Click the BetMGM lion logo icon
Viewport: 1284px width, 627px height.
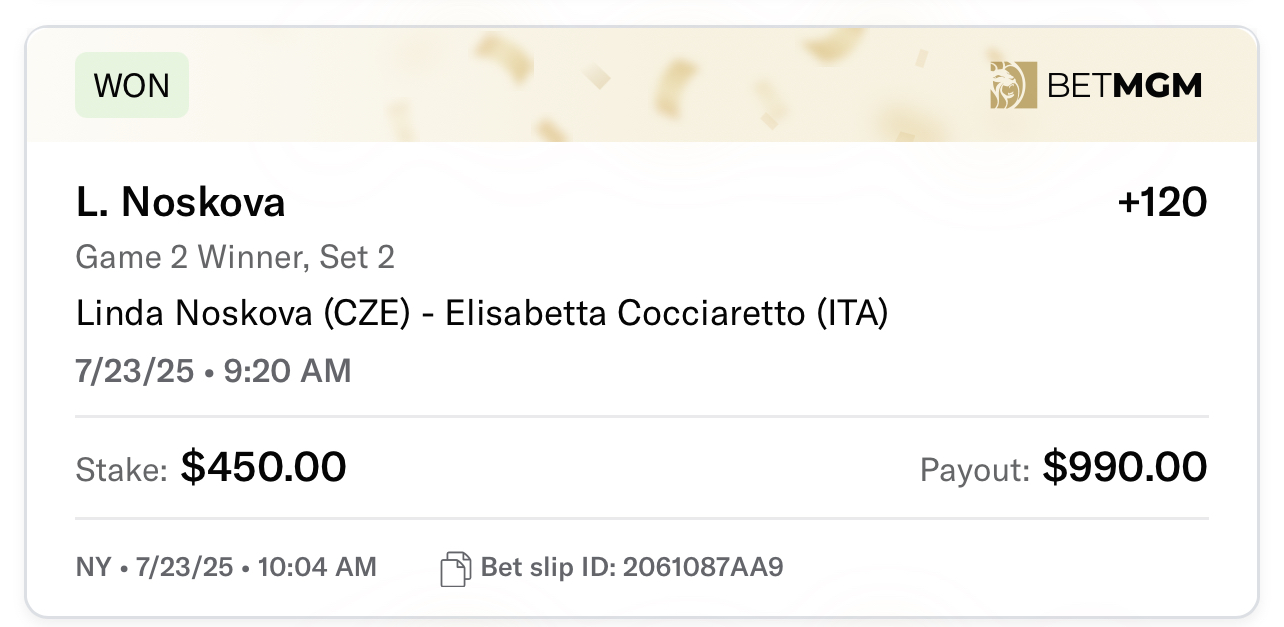click(x=1013, y=85)
